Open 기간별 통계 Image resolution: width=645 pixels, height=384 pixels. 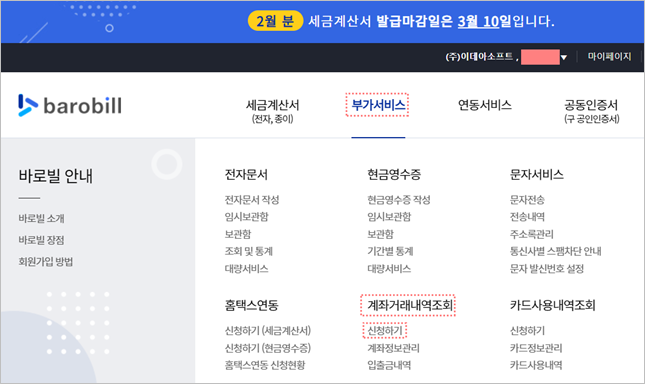click(x=390, y=251)
